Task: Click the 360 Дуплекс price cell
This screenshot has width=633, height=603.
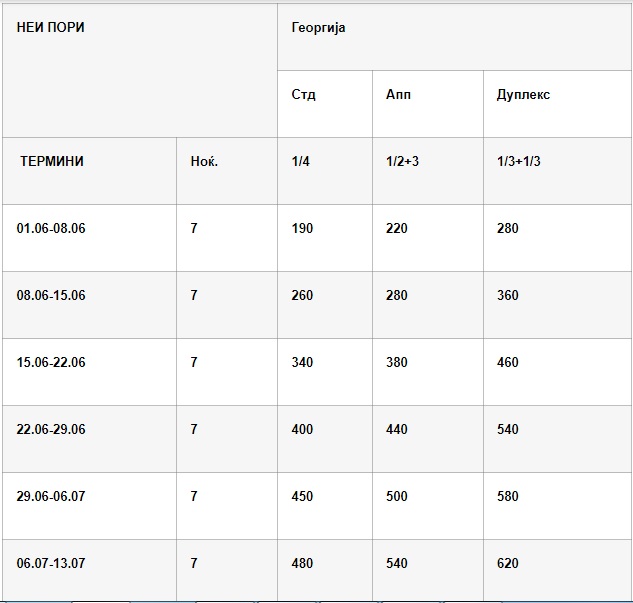Action: (508, 295)
